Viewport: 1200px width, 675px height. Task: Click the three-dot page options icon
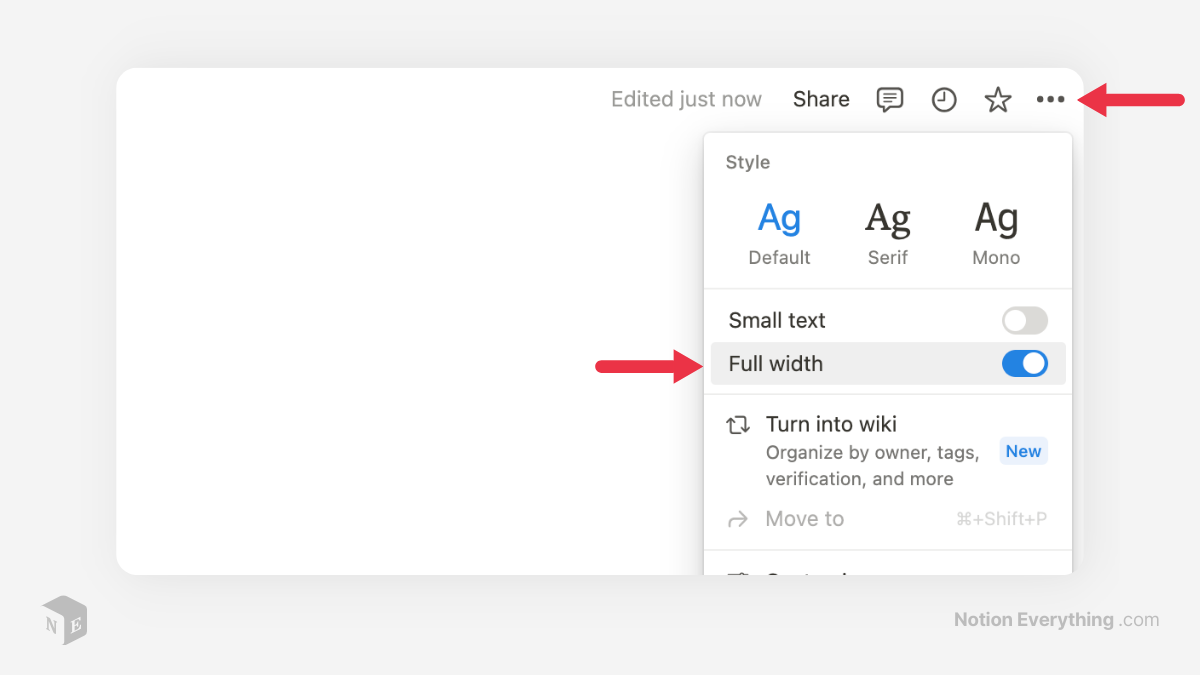[x=1050, y=100]
